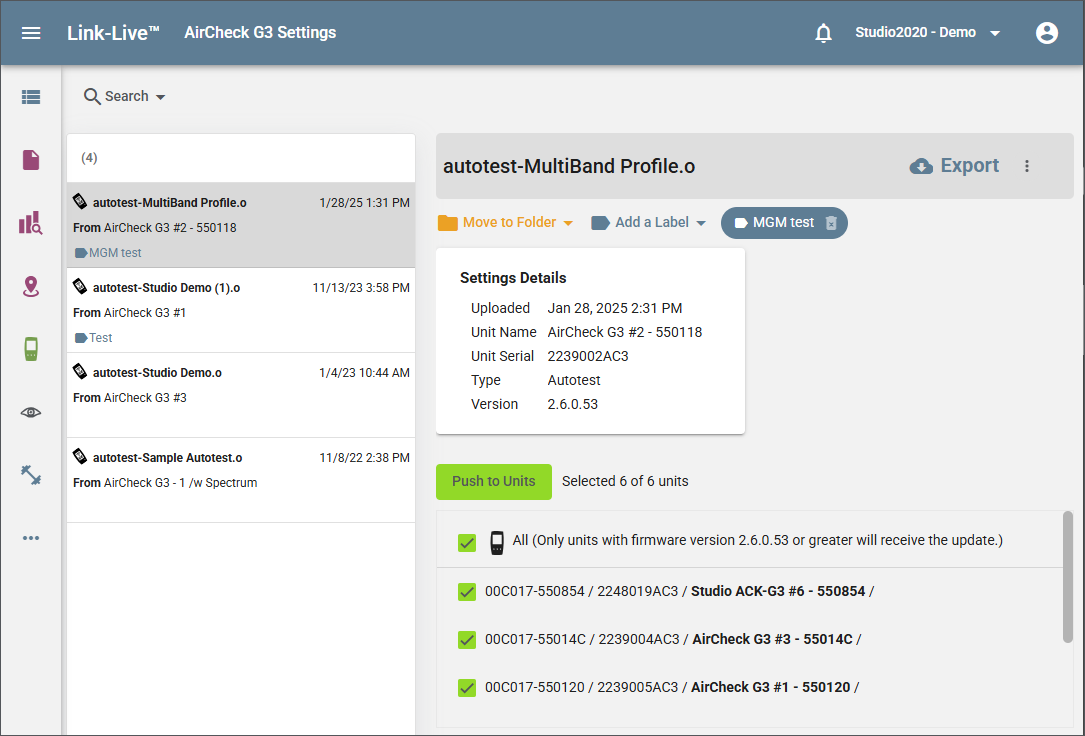Open the chart analysis sidebar icon
The width and height of the screenshot is (1085, 736).
coord(31,223)
